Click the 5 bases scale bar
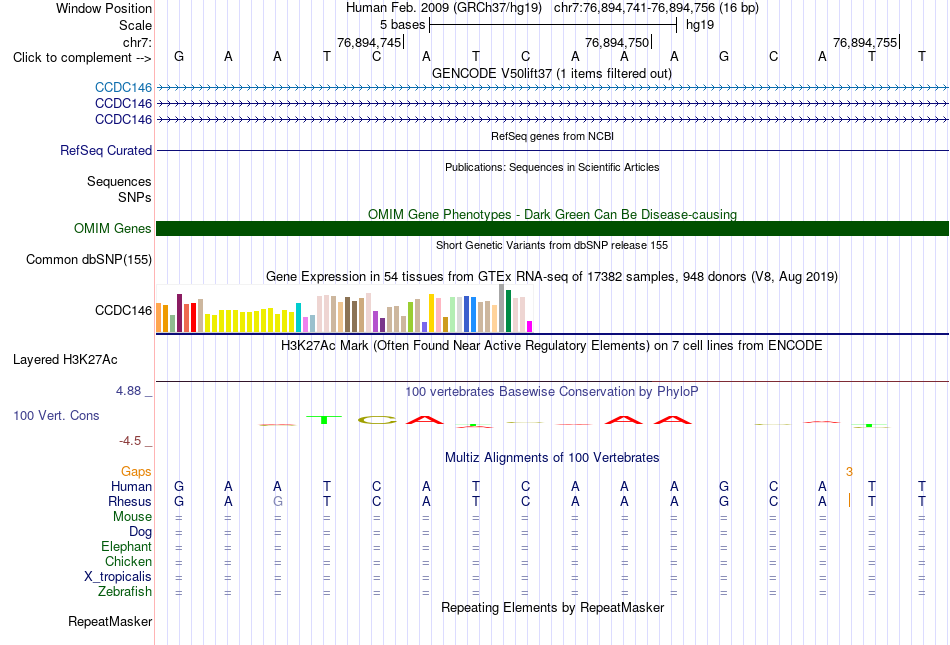This screenshot has height=645, width=950. coord(553,25)
